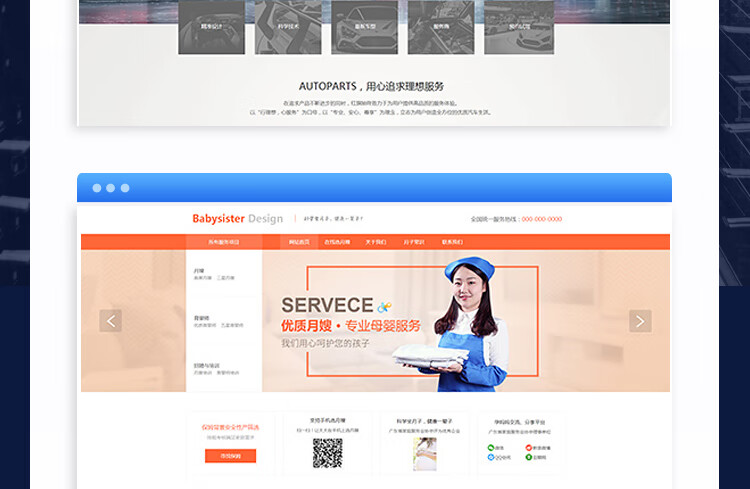Click the orange button in first promo card

coord(230,456)
